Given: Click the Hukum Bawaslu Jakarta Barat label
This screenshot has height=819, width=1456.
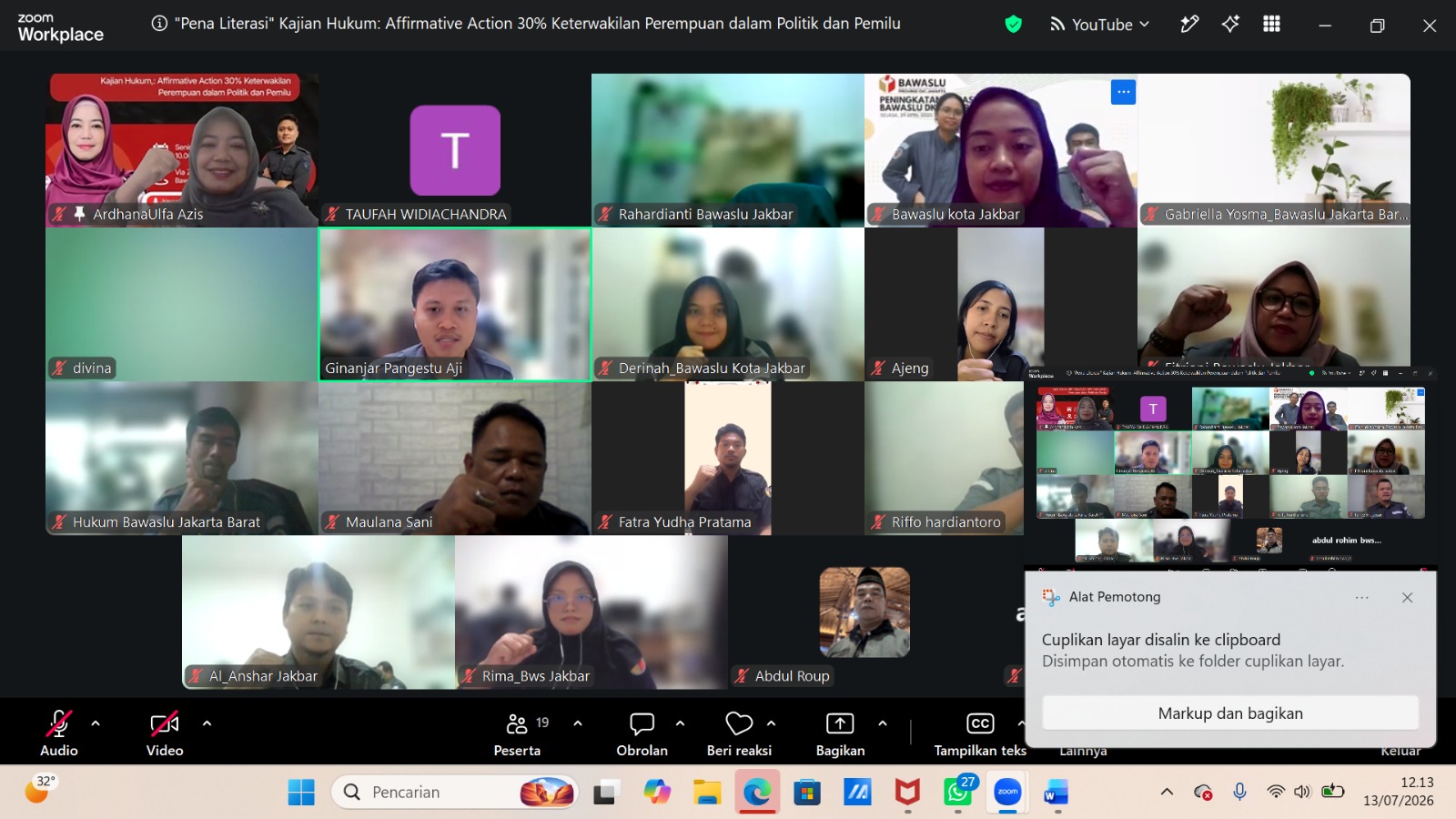Looking at the screenshot, I should 166,522.
